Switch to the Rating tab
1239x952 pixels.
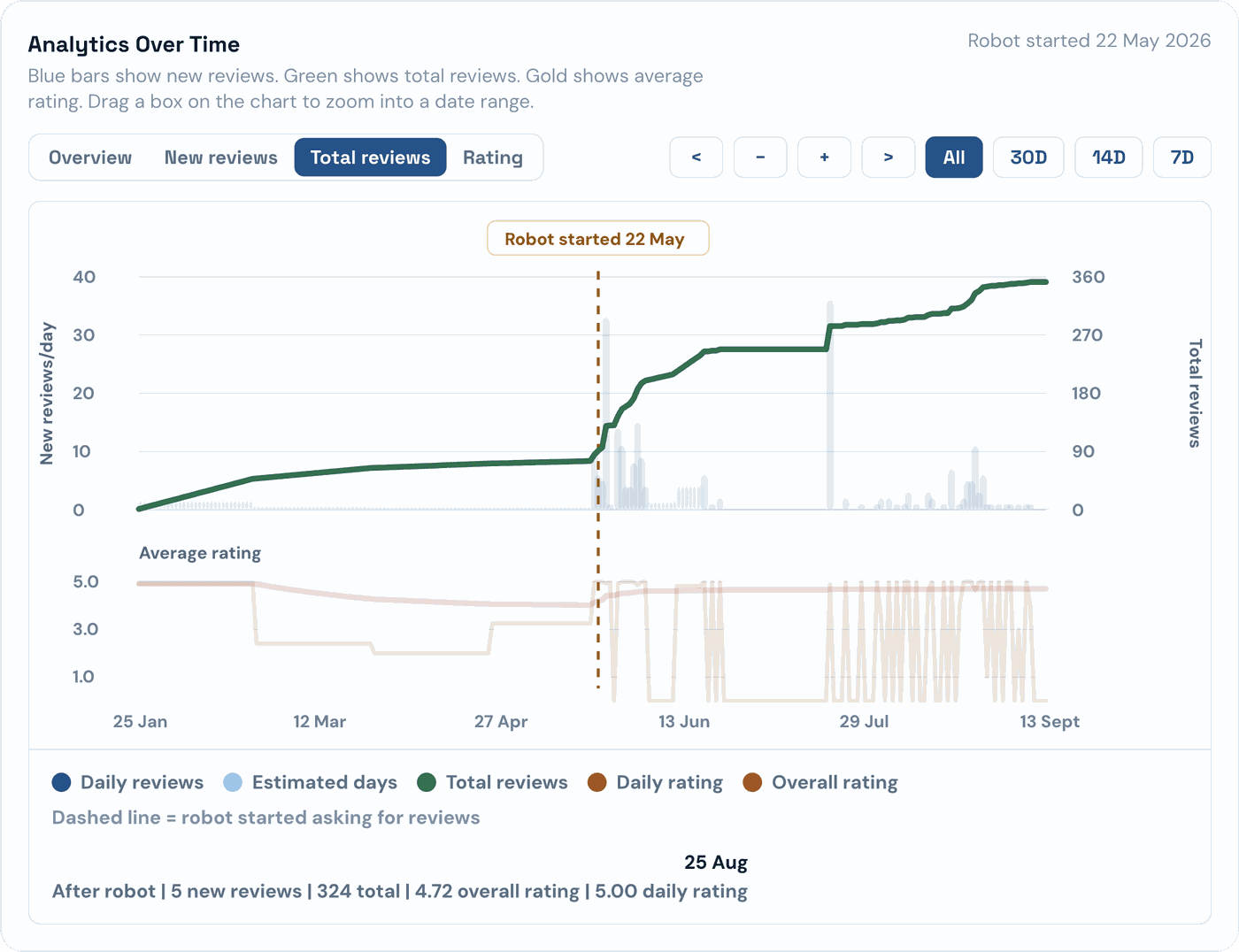click(493, 157)
